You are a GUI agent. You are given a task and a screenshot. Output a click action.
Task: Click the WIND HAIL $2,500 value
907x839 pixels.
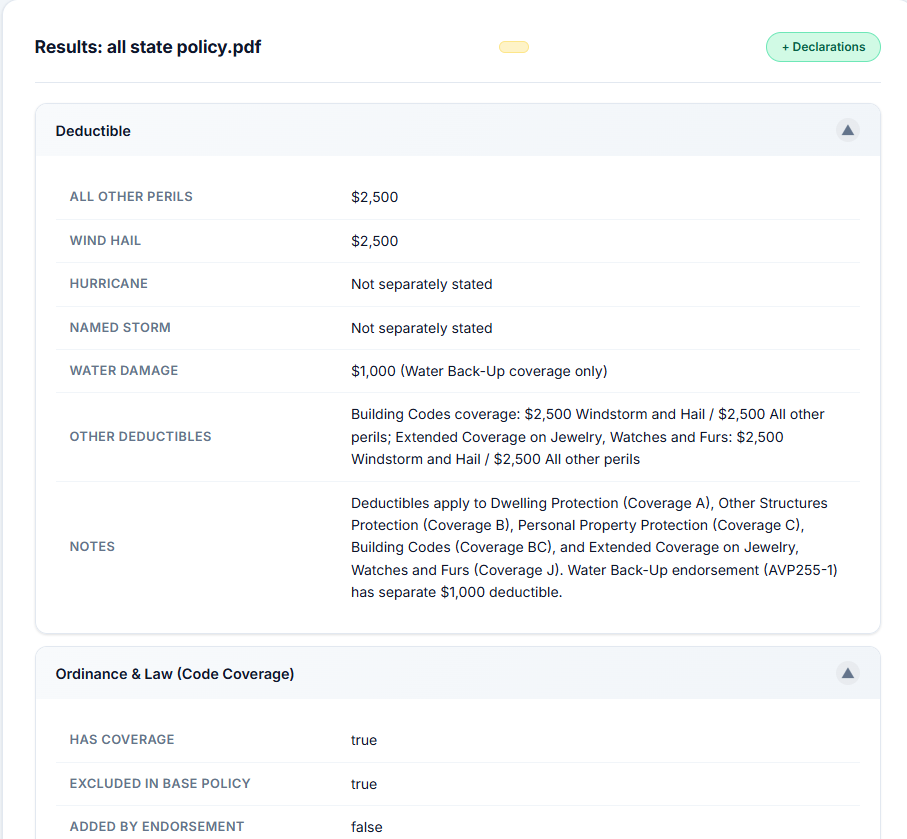coord(374,241)
